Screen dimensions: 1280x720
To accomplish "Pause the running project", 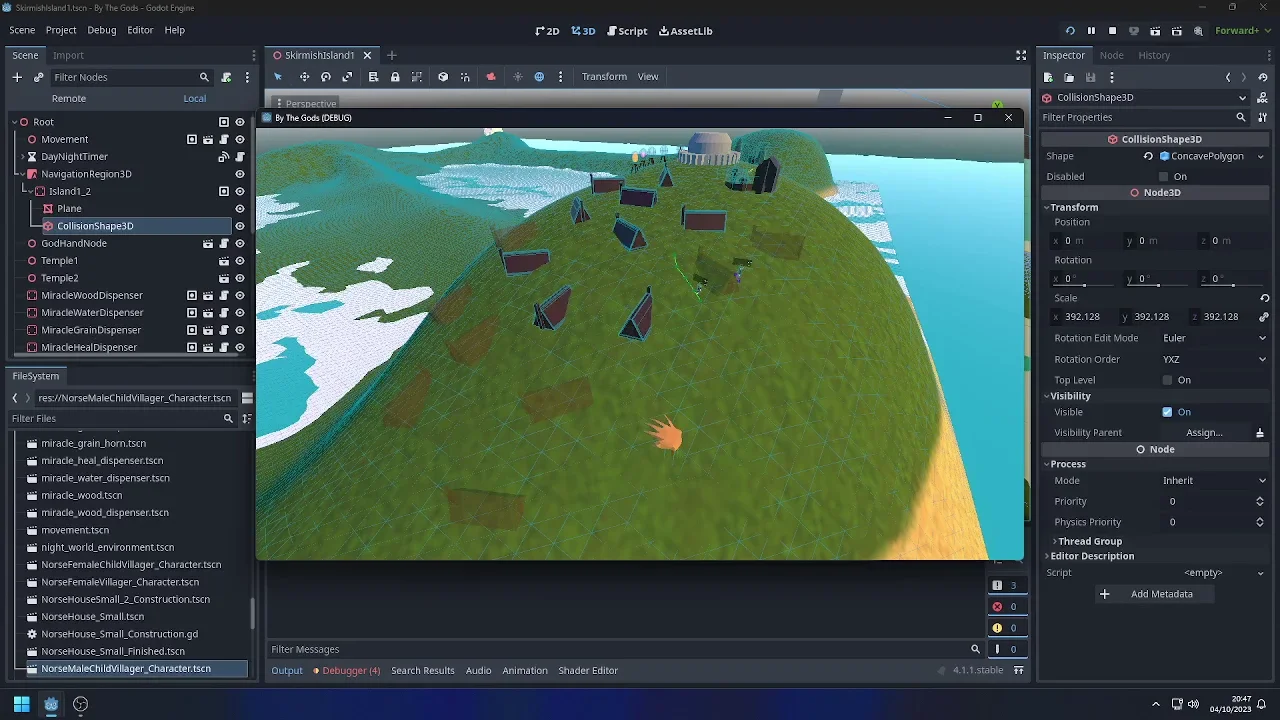I will (1091, 31).
